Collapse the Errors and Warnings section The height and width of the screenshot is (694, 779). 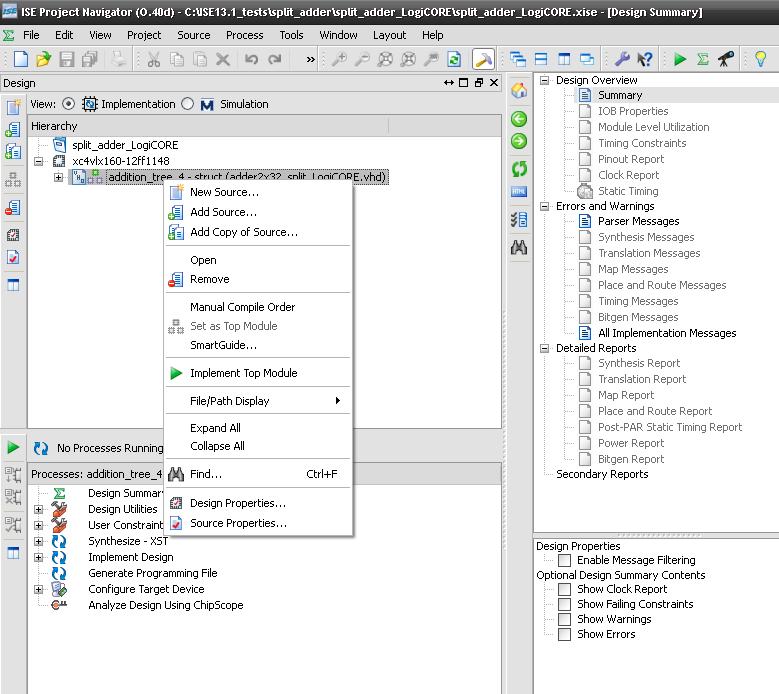click(x=545, y=206)
